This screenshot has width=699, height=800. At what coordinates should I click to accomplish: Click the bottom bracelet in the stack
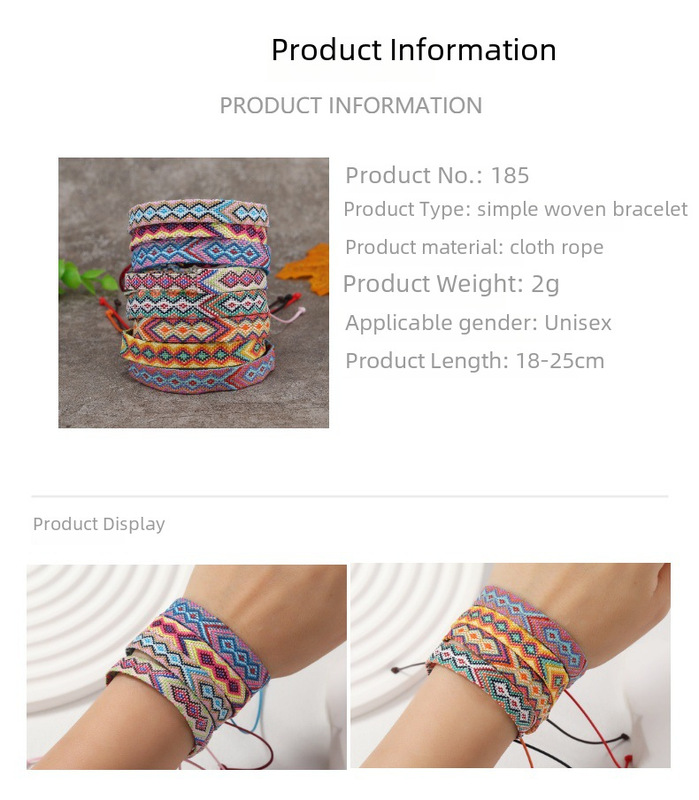tap(203, 377)
